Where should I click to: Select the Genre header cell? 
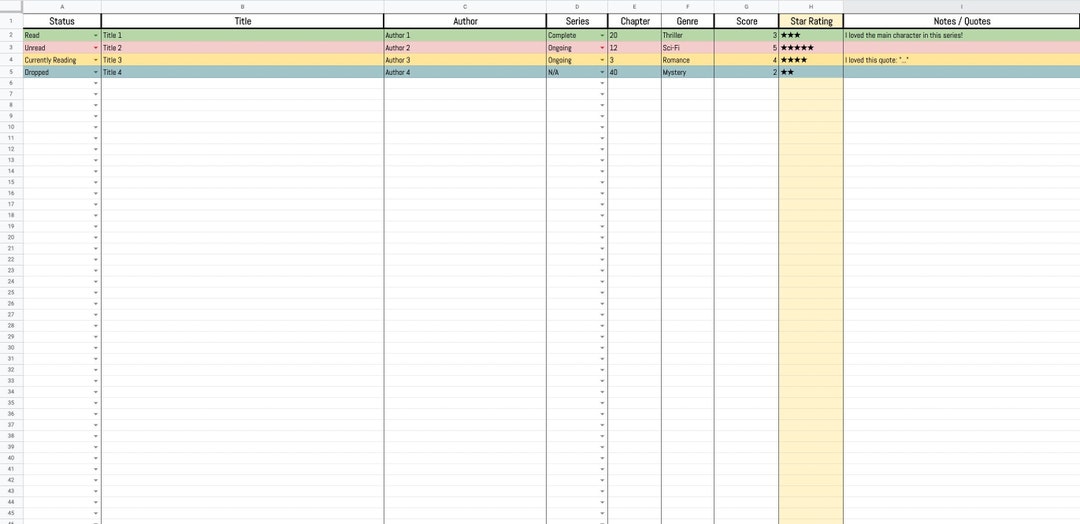pyautogui.click(x=687, y=21)
